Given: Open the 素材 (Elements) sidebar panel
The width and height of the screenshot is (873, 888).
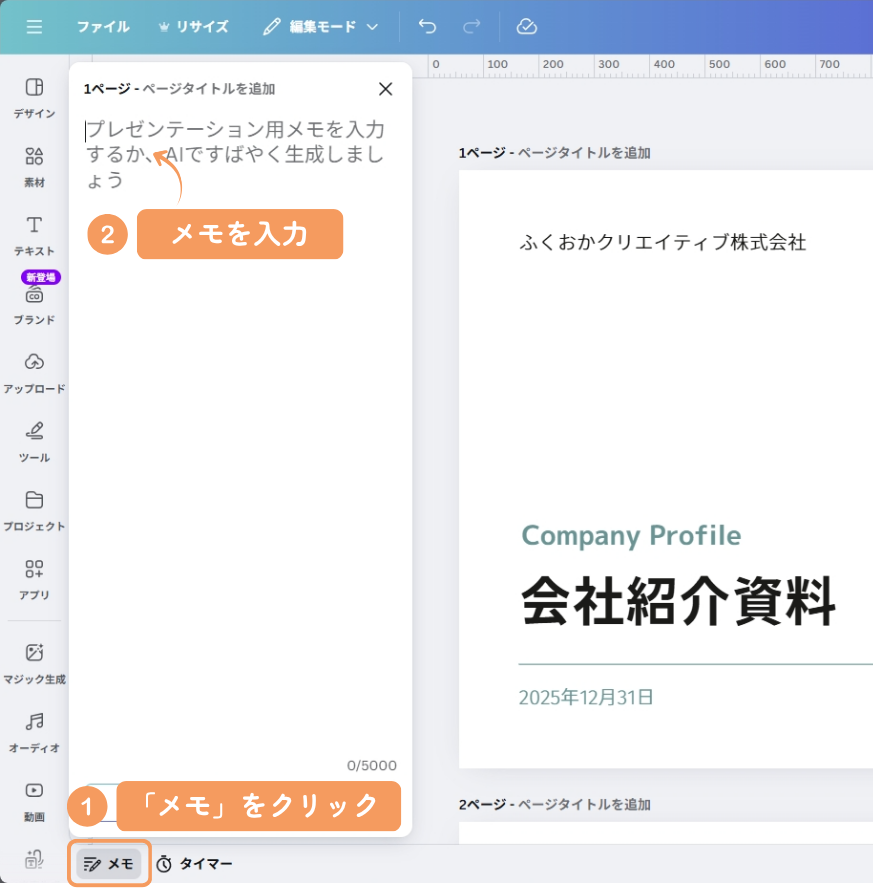Looking at the screenshot, I should click(34, 166).
